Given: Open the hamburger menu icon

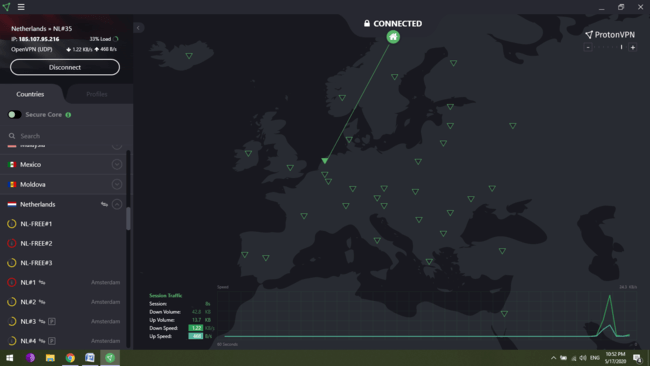Looking at the screenshot, I should (21, 7).
